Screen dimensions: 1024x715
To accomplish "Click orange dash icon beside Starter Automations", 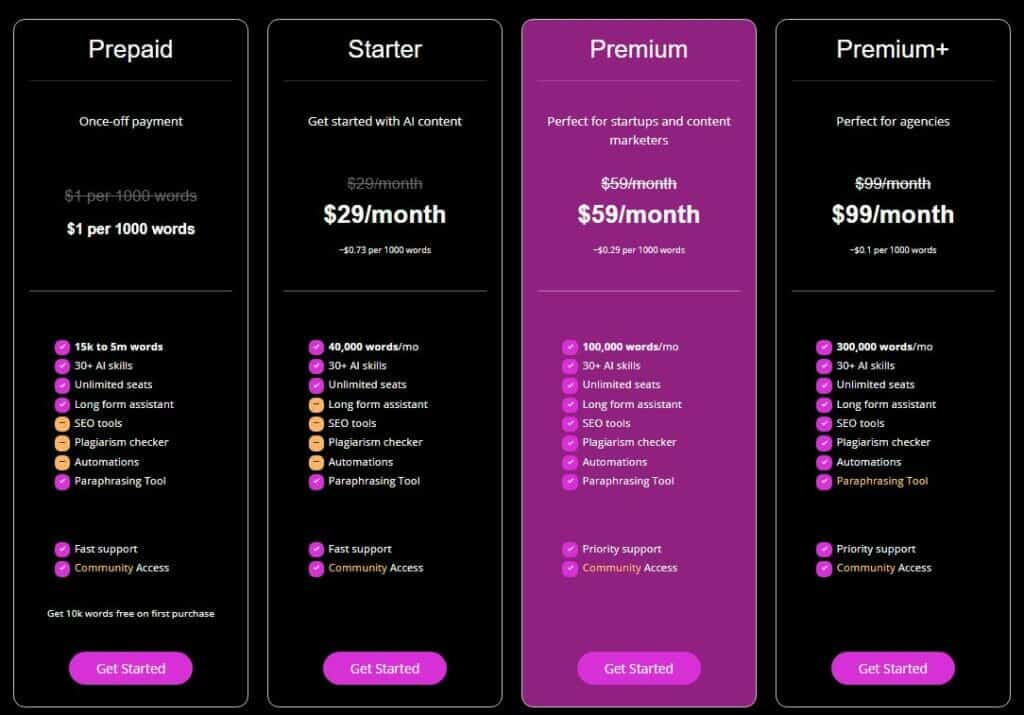I will (x=316, y=462).
